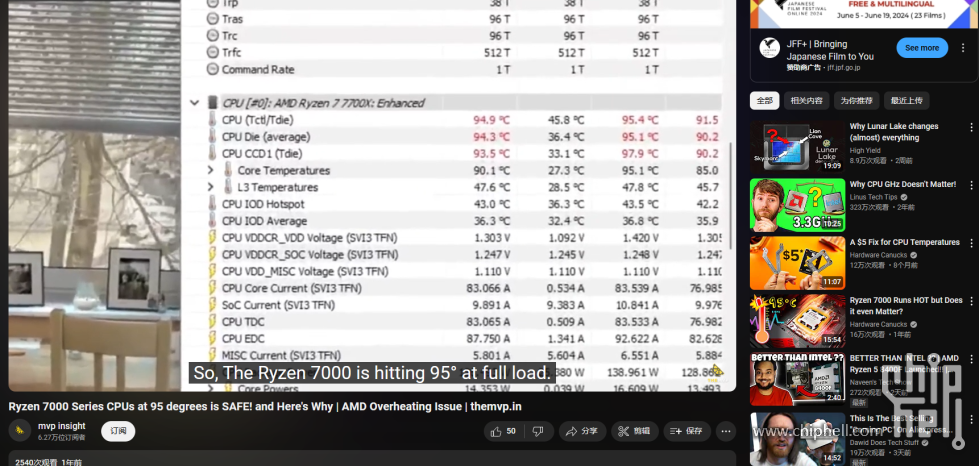Open Ryzen 7000 Runs HOT video thumbnail

797,321
